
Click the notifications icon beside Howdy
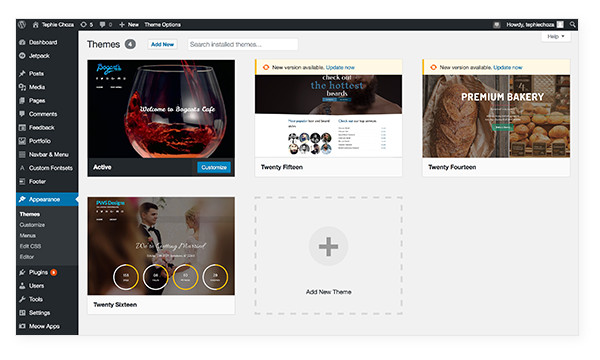coord(497,24)
